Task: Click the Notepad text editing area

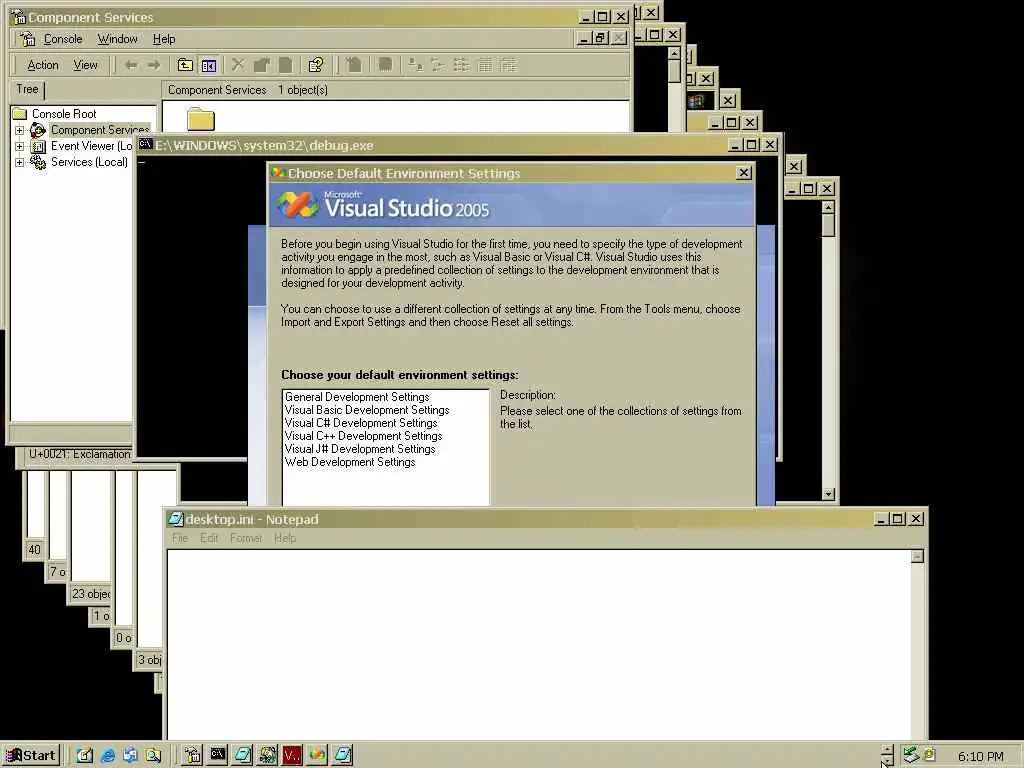Action: click(x=539, y=643)
